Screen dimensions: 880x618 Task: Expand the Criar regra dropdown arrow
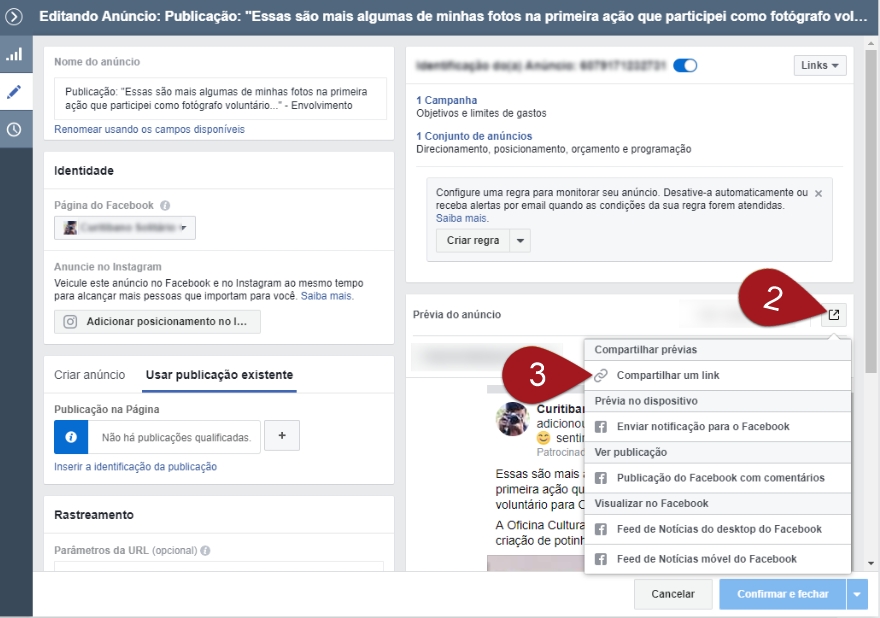click(519, 241)
